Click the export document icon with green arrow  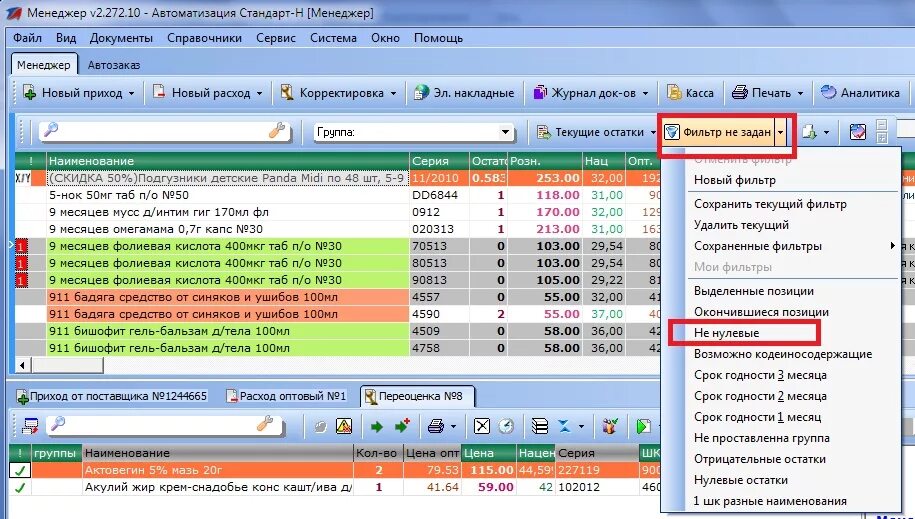[809, 133]
